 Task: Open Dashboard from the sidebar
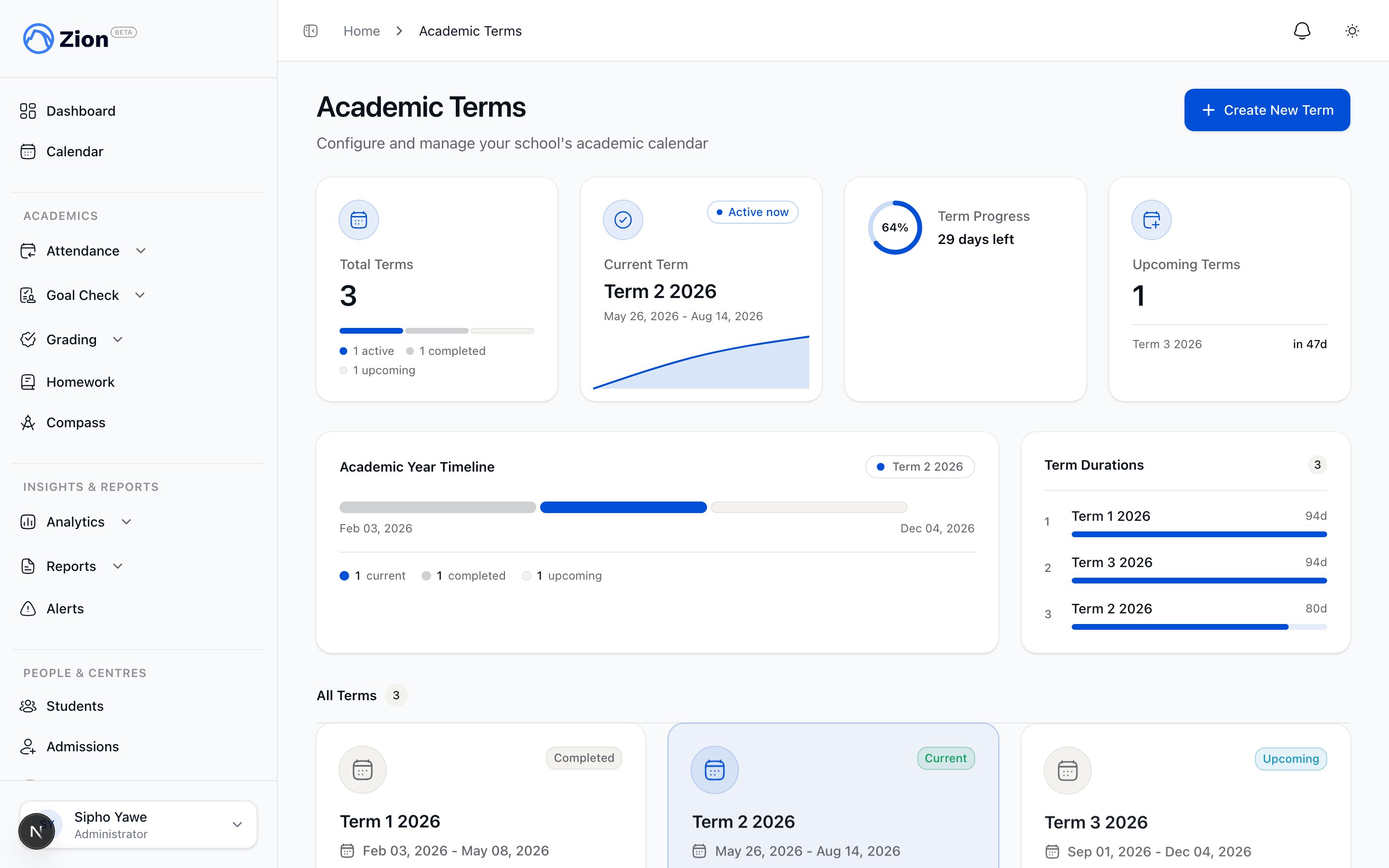(138, 111)
